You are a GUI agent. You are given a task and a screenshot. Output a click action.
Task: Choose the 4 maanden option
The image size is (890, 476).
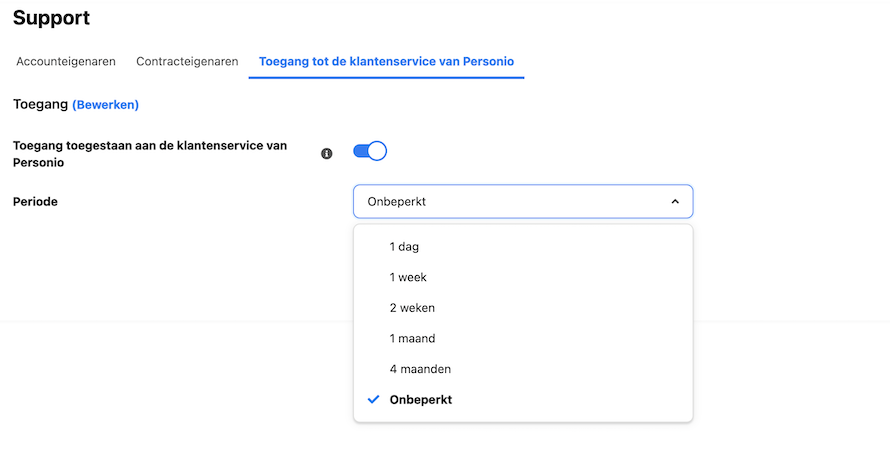coord(523,369)
